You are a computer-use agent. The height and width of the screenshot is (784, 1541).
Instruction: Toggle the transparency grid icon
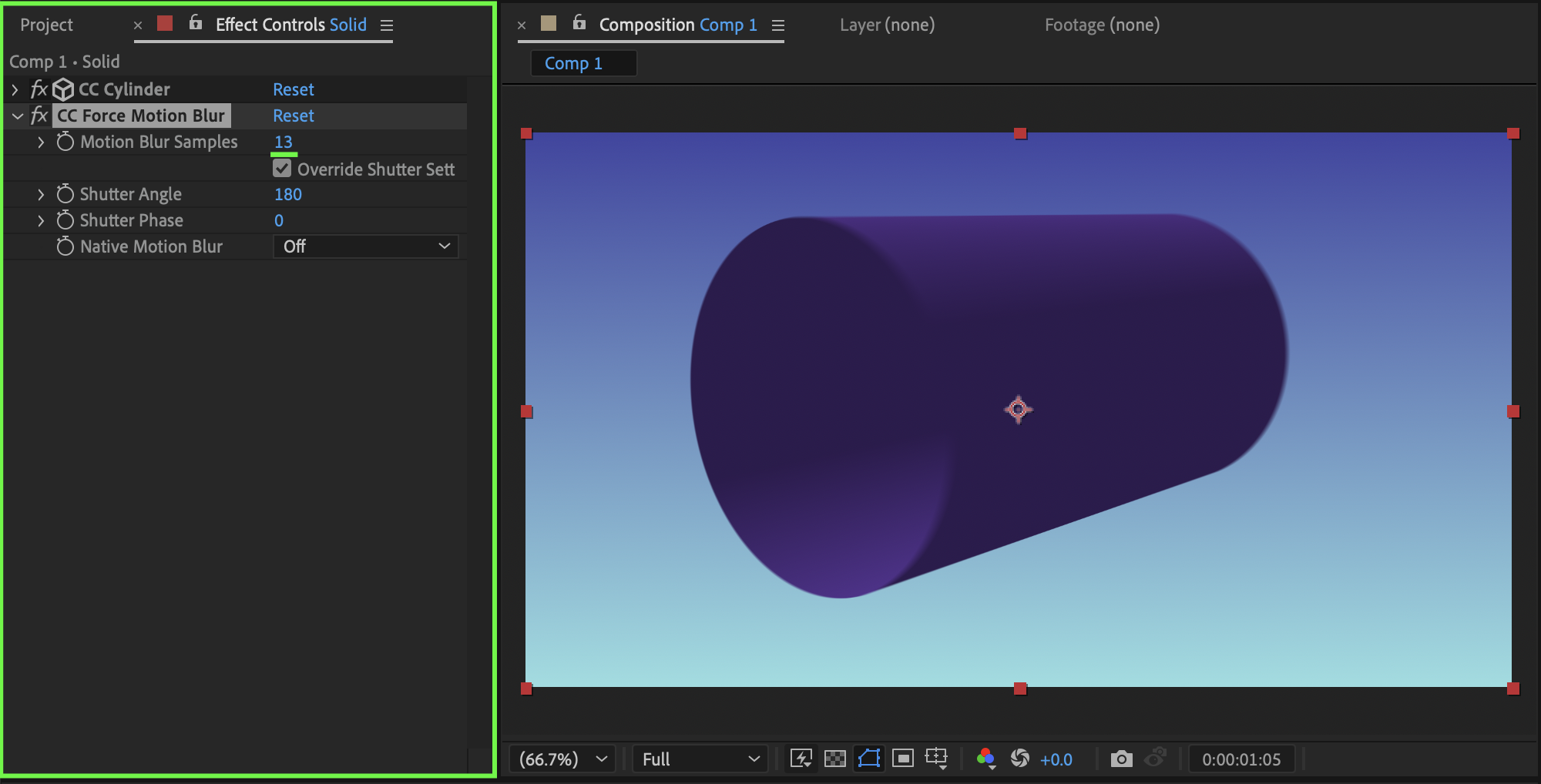(835, 759)
